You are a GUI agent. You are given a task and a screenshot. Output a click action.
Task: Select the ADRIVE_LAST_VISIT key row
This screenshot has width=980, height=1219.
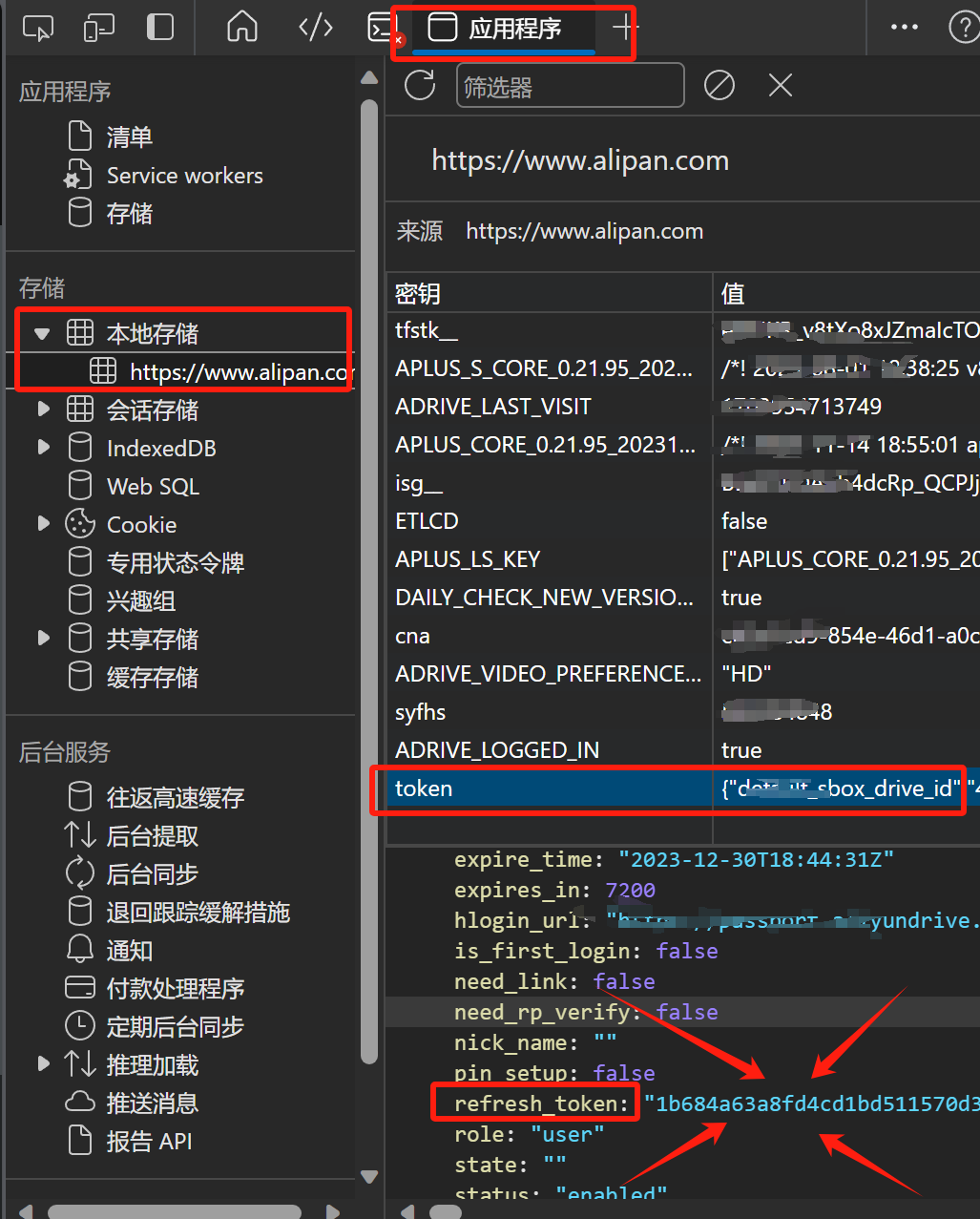[683, 407]
